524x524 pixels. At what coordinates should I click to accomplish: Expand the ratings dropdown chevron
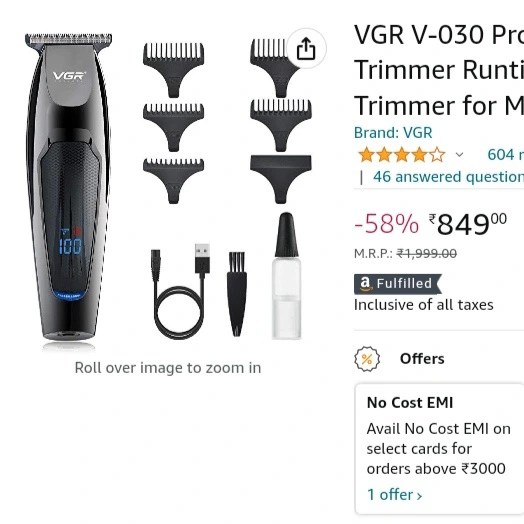point(460,155)
